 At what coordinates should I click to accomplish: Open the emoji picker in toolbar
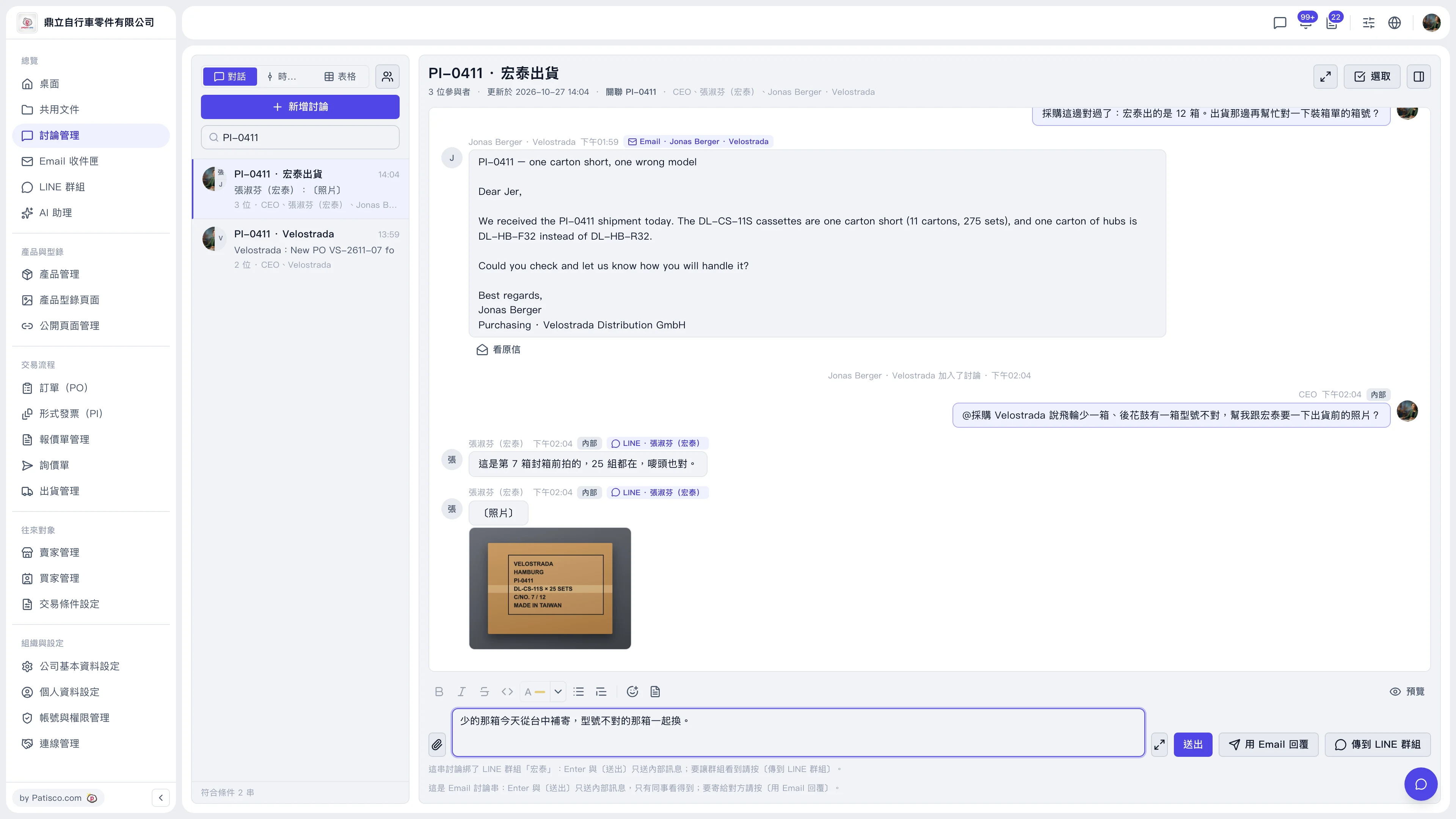click(x=632, y=691)
